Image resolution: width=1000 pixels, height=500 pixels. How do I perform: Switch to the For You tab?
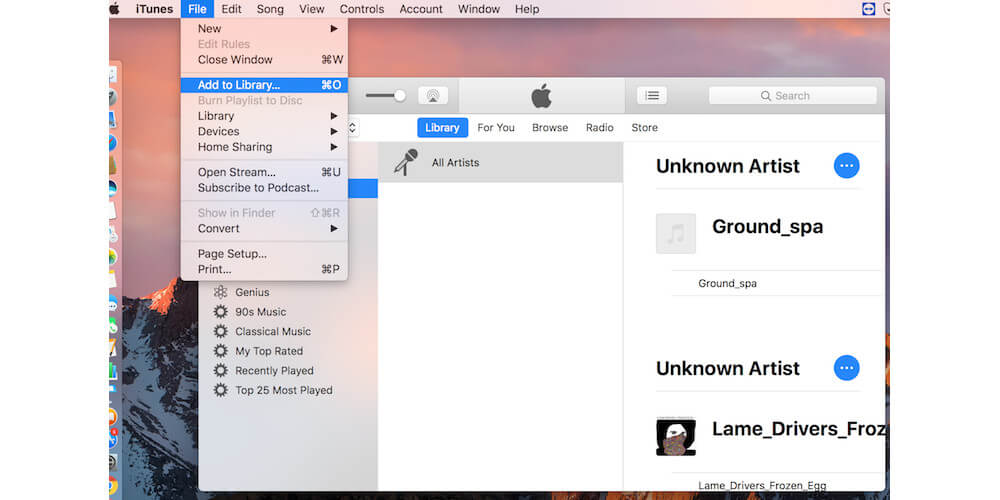pyautogui.click(x=496, y=128)
